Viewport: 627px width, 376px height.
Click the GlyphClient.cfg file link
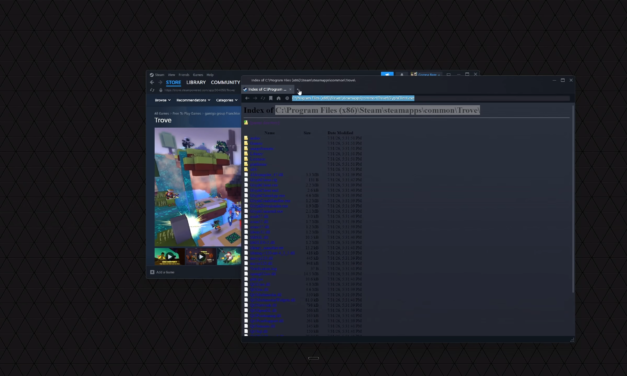pyautogui.click(x=264, y=180)
